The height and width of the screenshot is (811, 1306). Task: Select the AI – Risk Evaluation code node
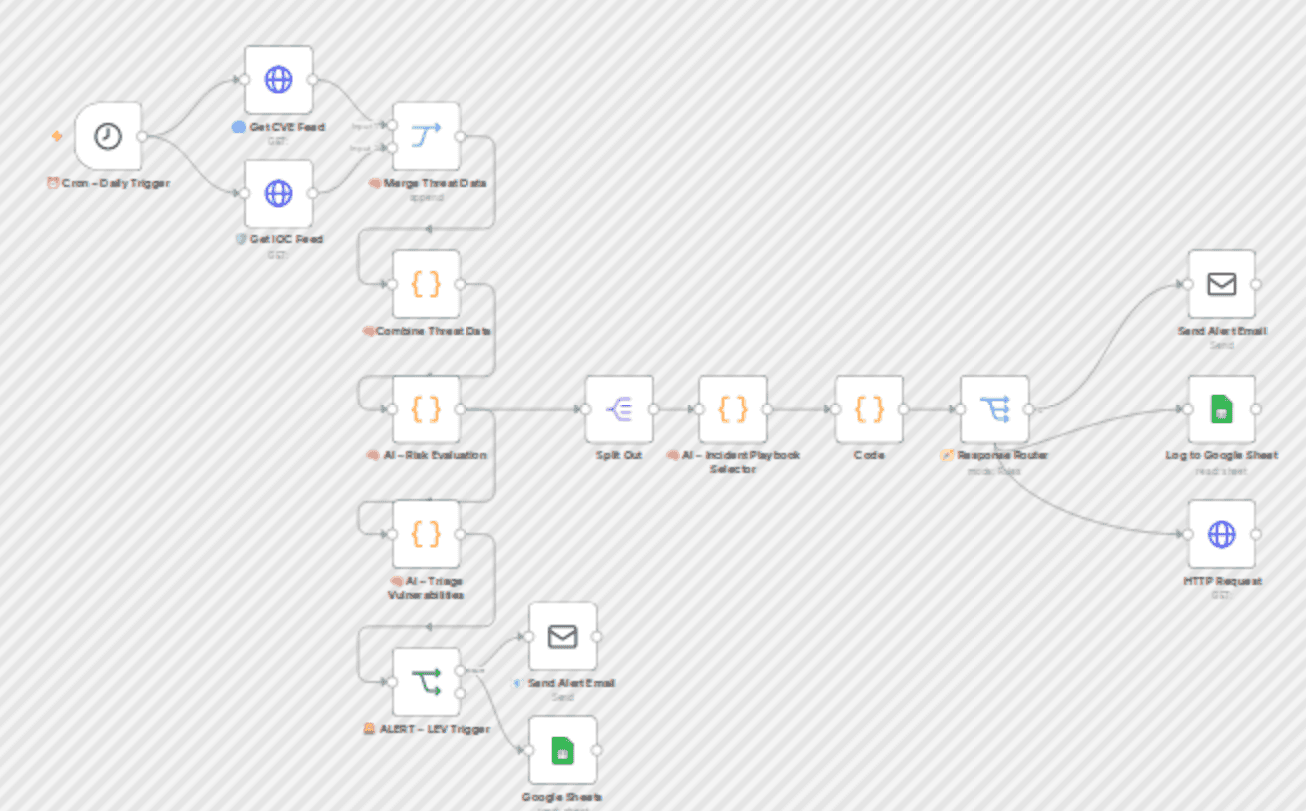[426, 409]
